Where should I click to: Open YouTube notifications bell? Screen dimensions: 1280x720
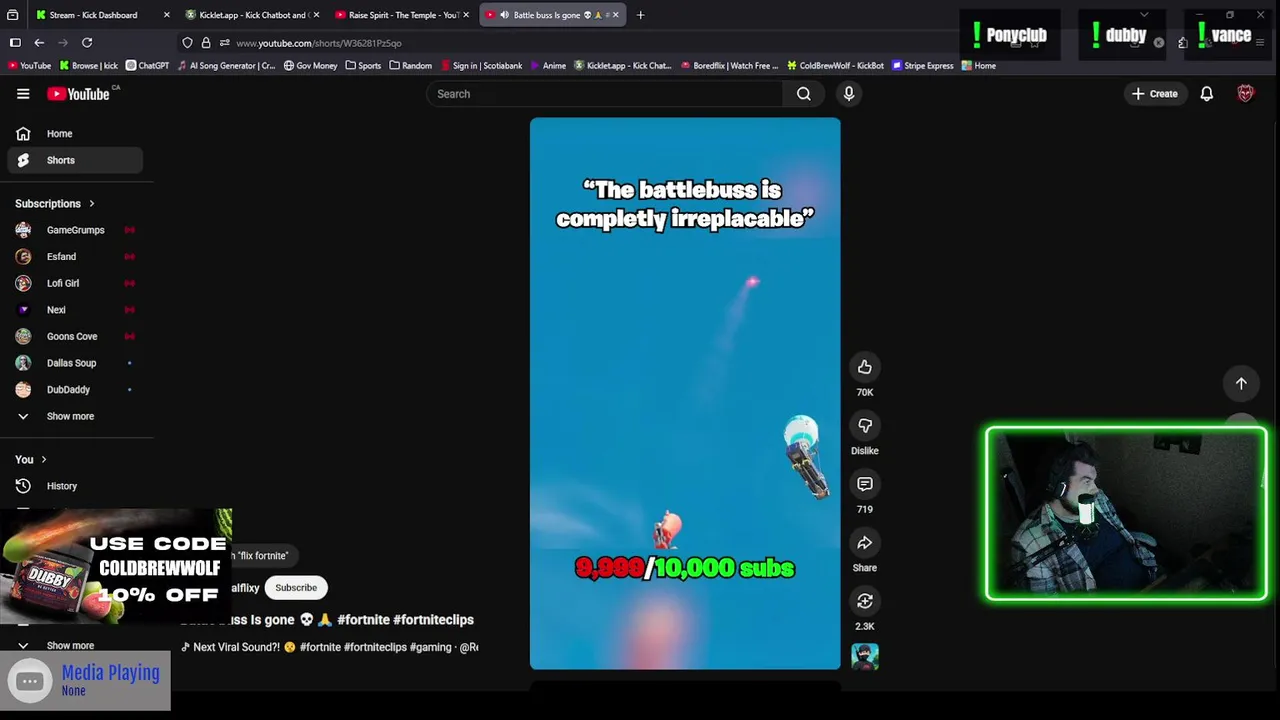coord(1207,94)
